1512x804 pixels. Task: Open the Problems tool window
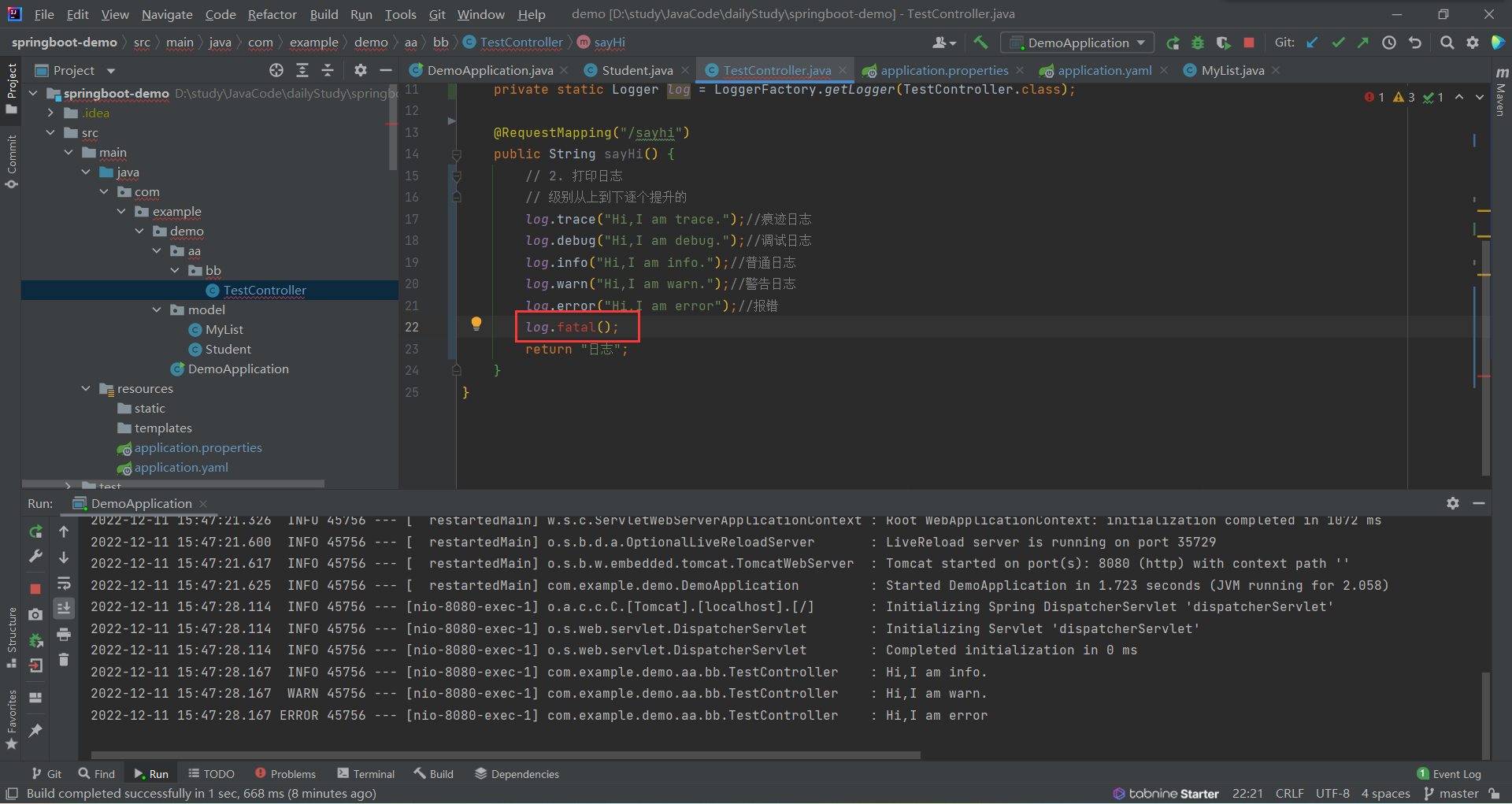(286, 774)
